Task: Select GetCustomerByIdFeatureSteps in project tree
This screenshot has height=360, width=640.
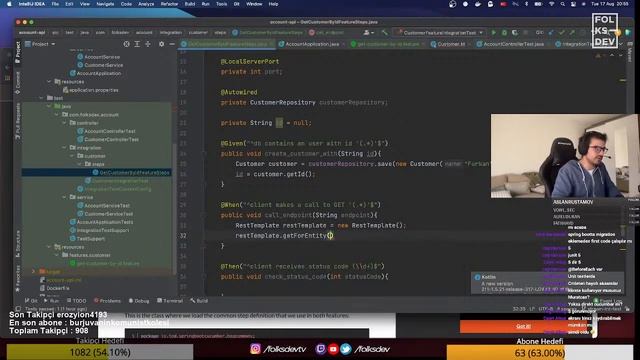Action: pyautogui.click(x=131, y=172)
